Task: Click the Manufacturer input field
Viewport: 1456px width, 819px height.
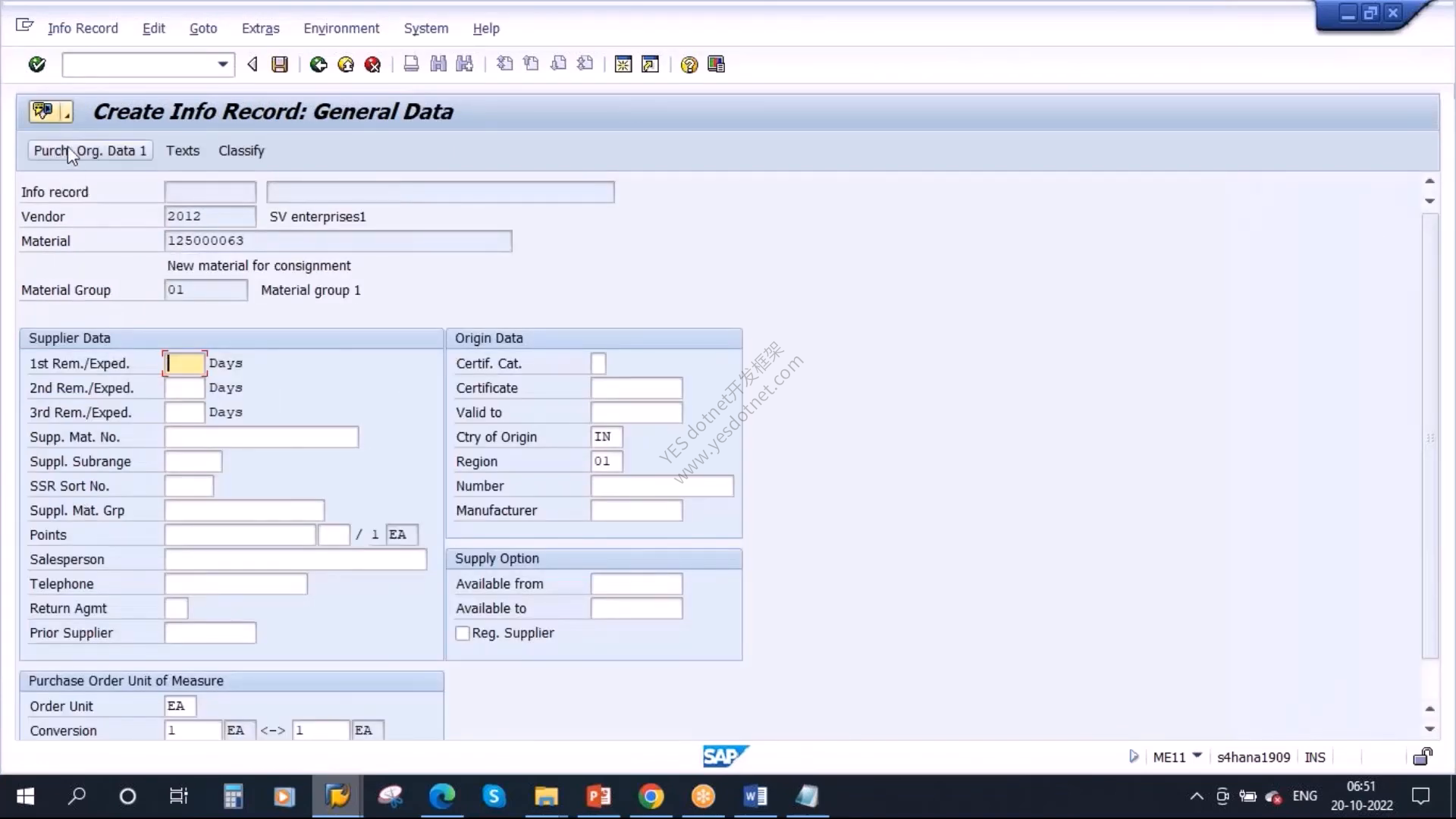Action: 636,510
